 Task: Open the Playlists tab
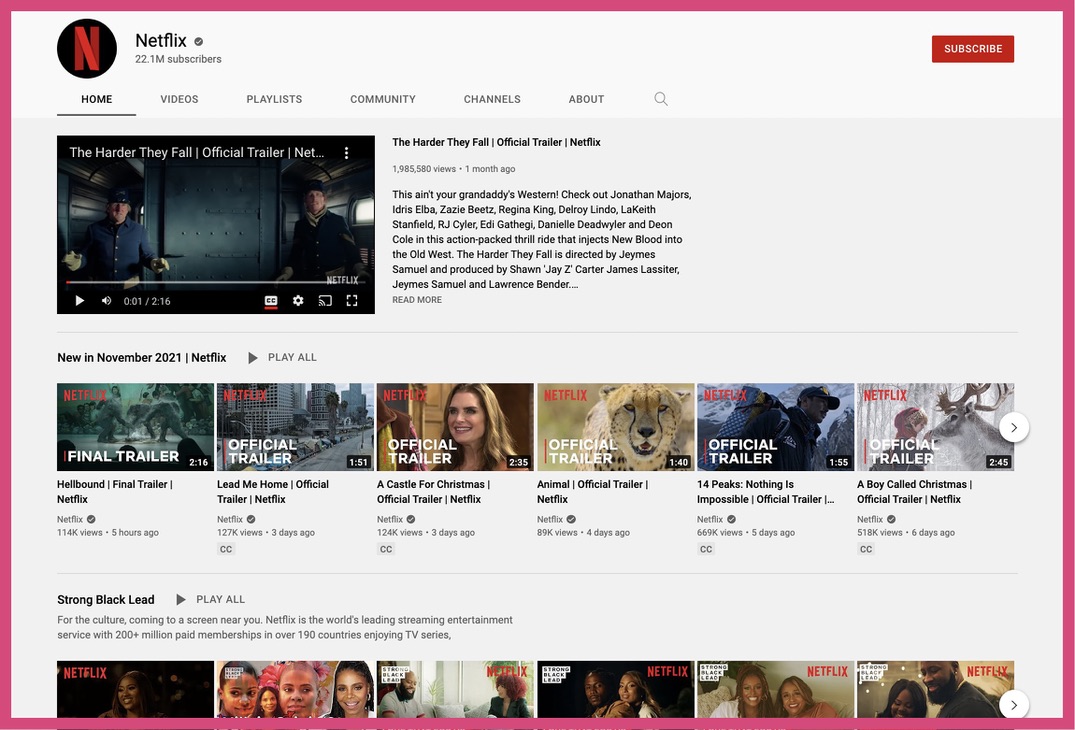point(274,99)
